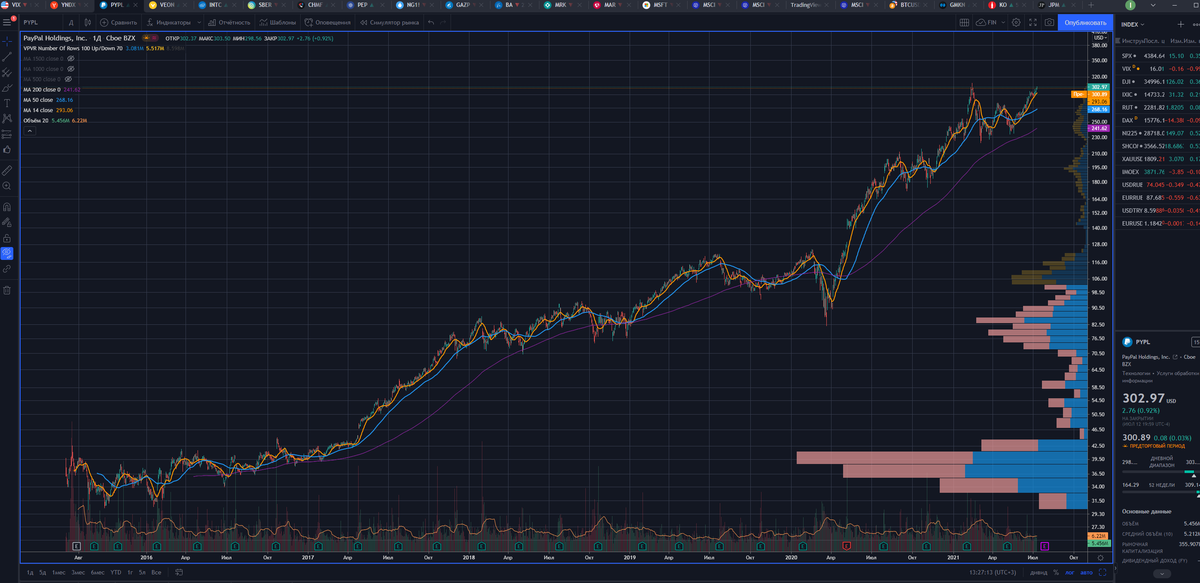Open the INDEX watchlist dropdown

(x=1135, y=23)
